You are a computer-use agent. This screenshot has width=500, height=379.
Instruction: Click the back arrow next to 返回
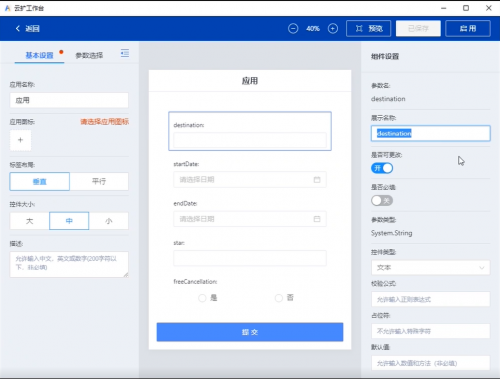coord(18,28)
